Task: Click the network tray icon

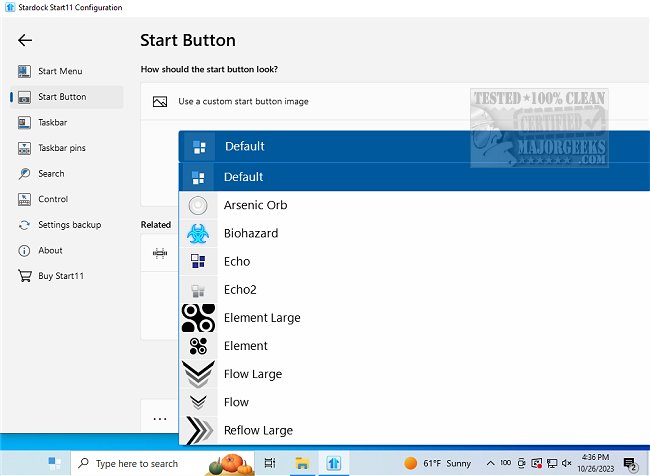Action: 552,463
